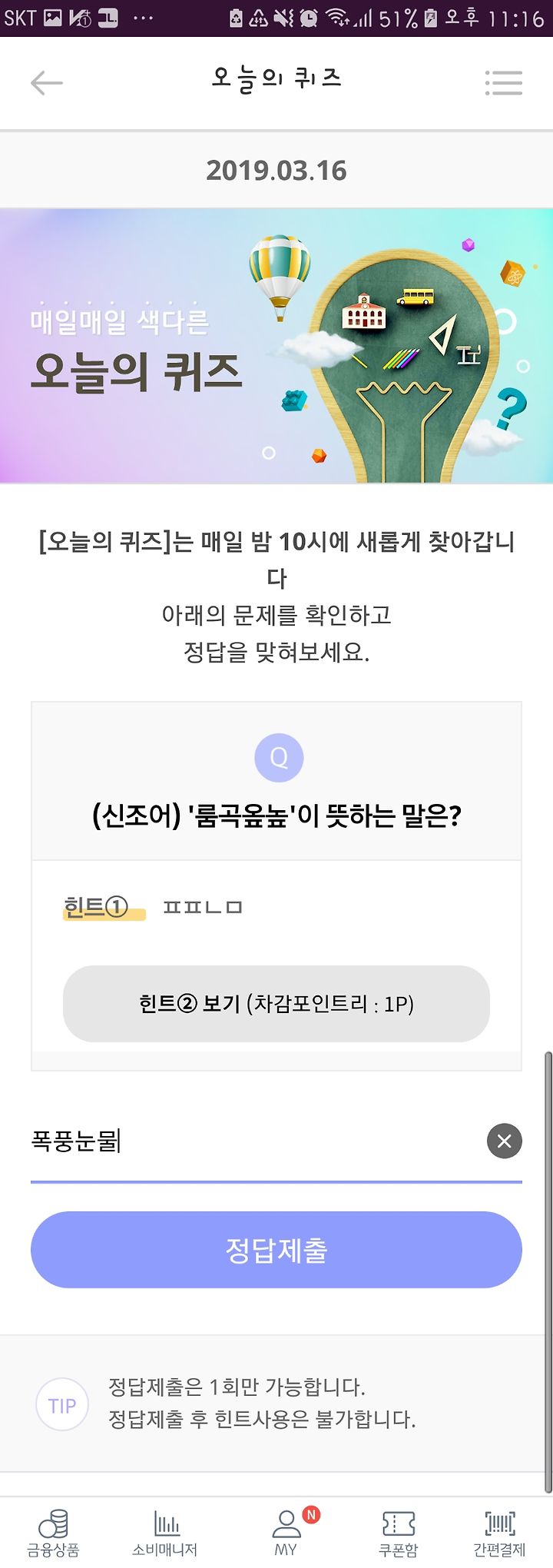Tap the 힌트① highlighted label

click(x=97, y=907)
